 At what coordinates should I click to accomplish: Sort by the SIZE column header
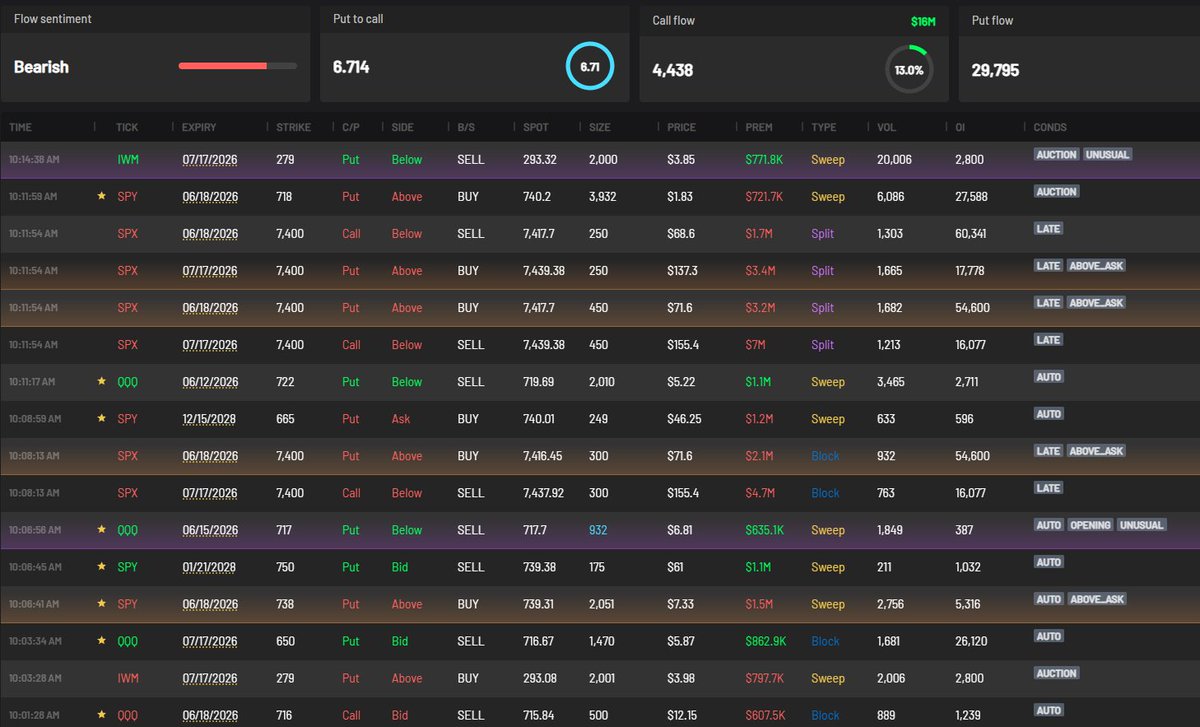point(599,128)
